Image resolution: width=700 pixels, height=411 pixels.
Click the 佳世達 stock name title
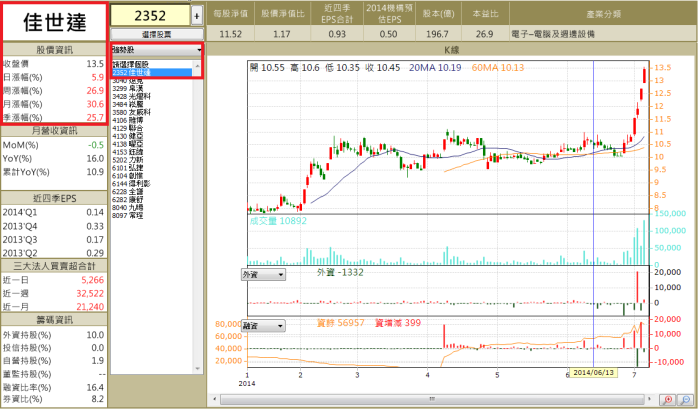click(54, 22)
